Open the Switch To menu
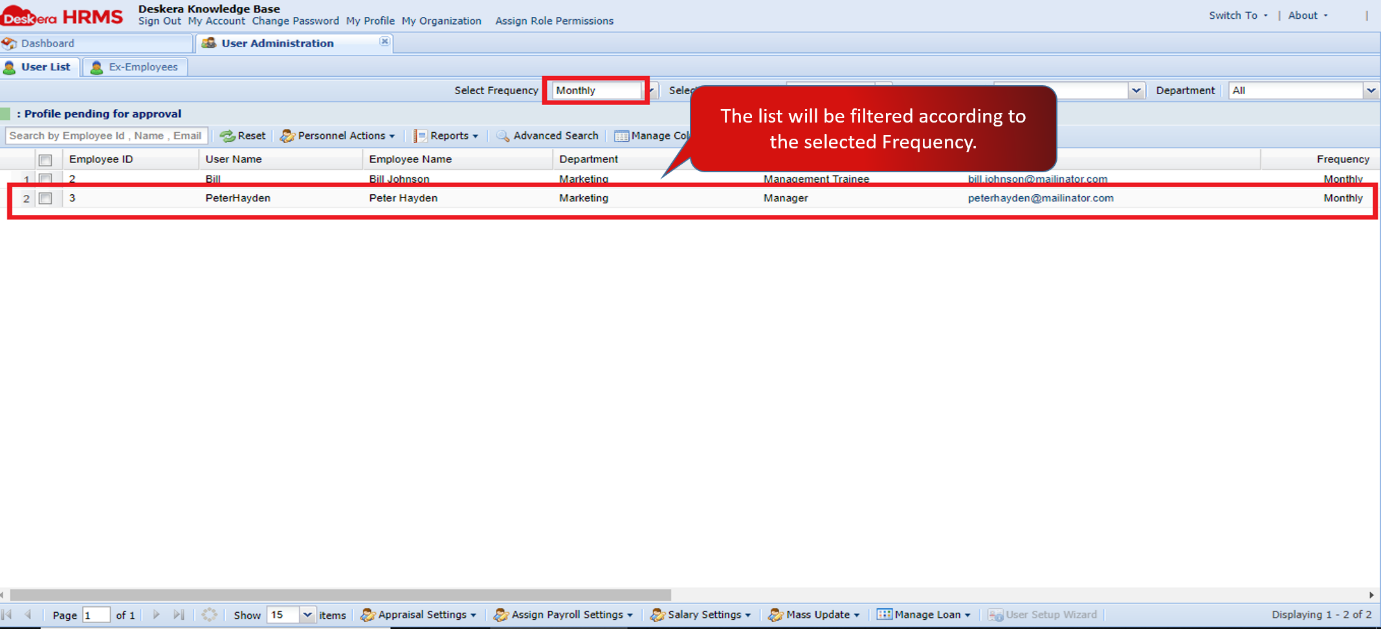The width and height of the screenshot is (1381, 629). [1238, 16]
